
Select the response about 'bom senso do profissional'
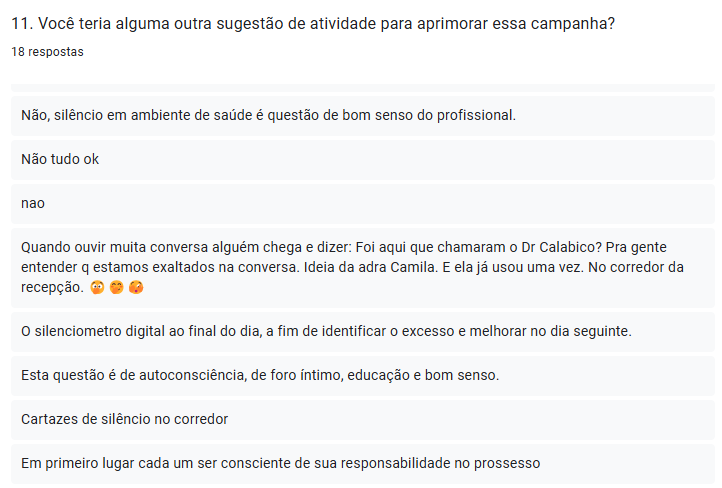(268, 115)
